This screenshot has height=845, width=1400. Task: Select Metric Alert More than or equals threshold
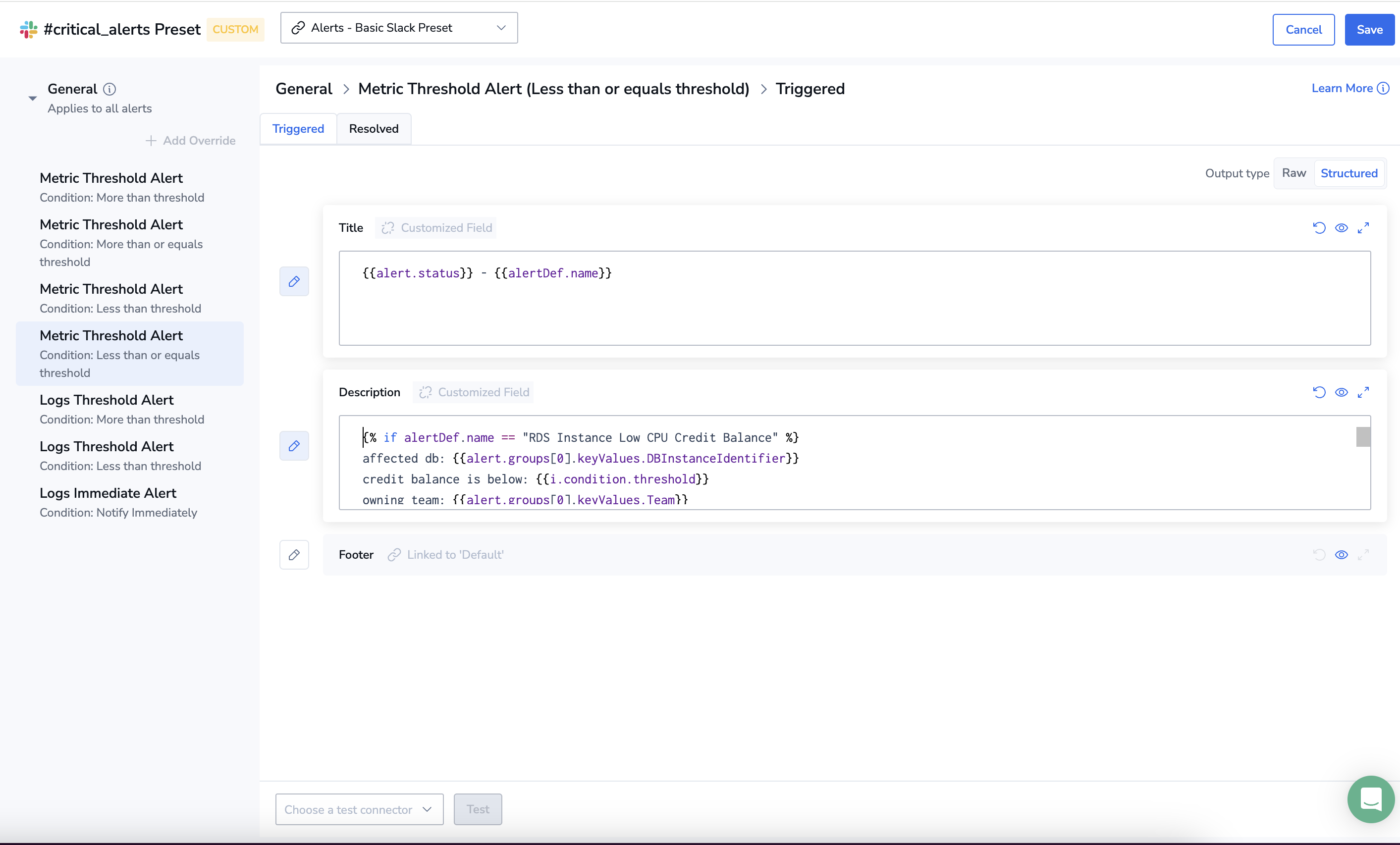click(130, 243)
